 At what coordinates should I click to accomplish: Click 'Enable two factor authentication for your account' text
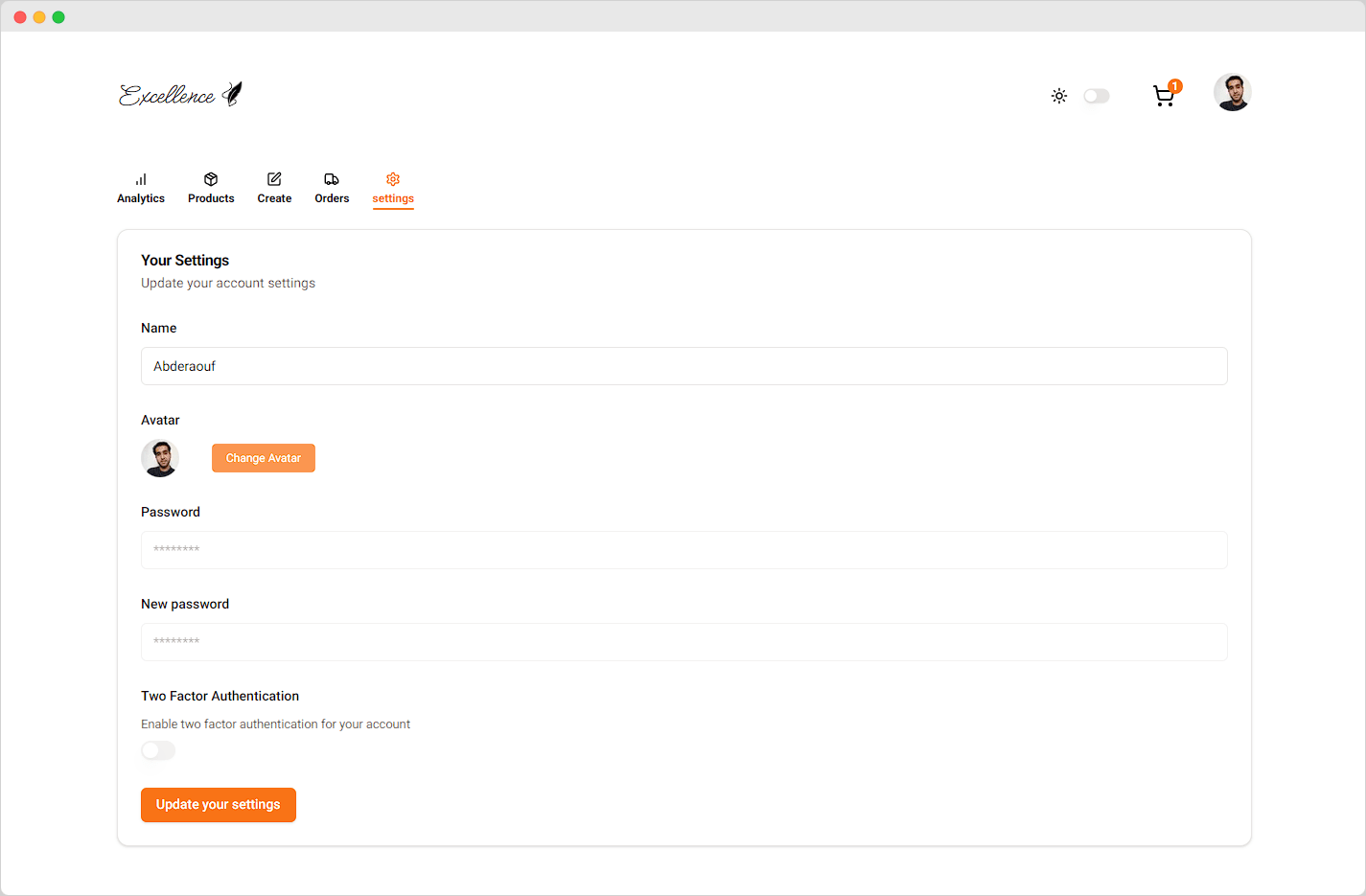coord(276,724)
